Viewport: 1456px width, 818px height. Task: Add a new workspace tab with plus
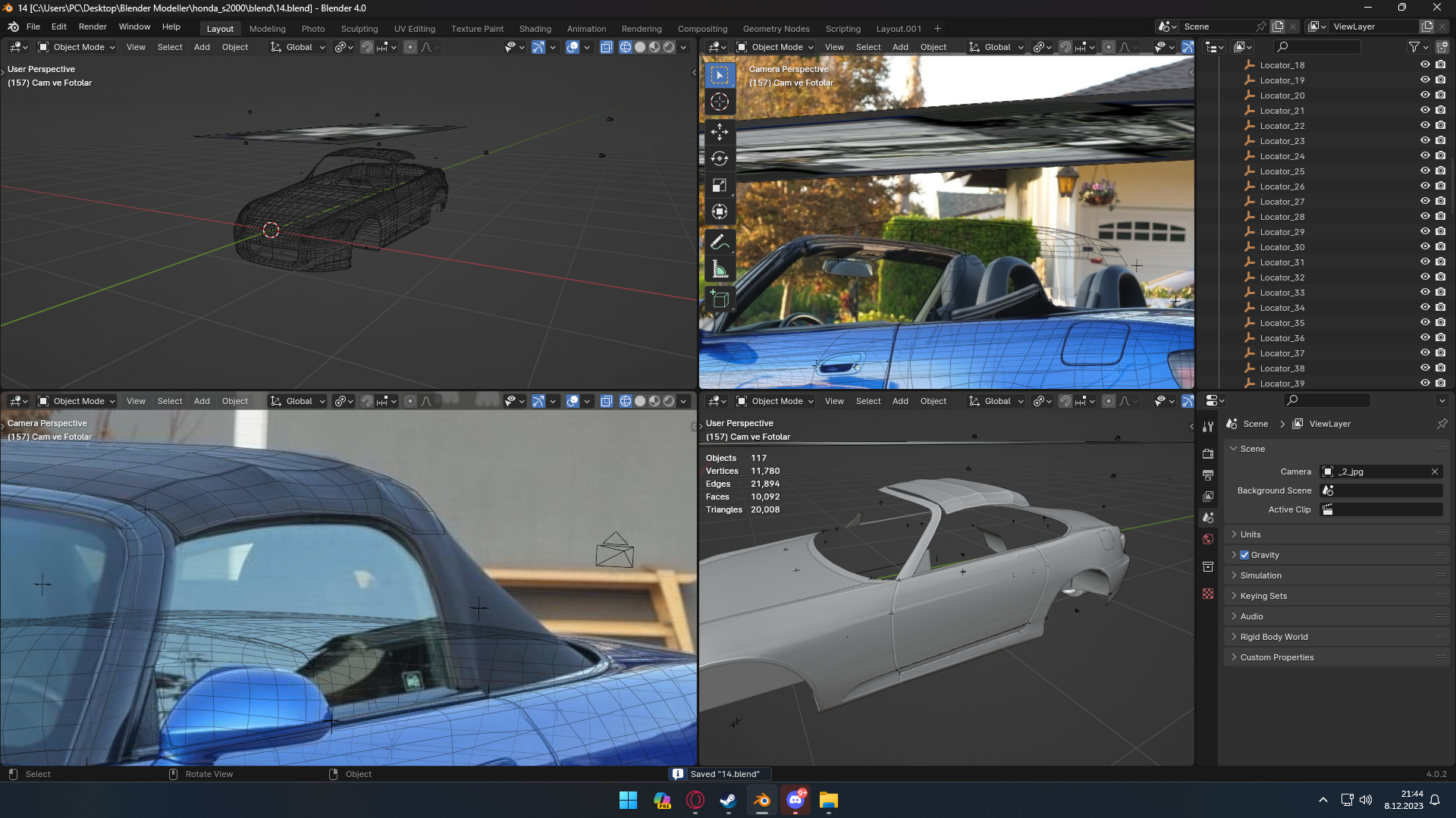tap(937, 29)
